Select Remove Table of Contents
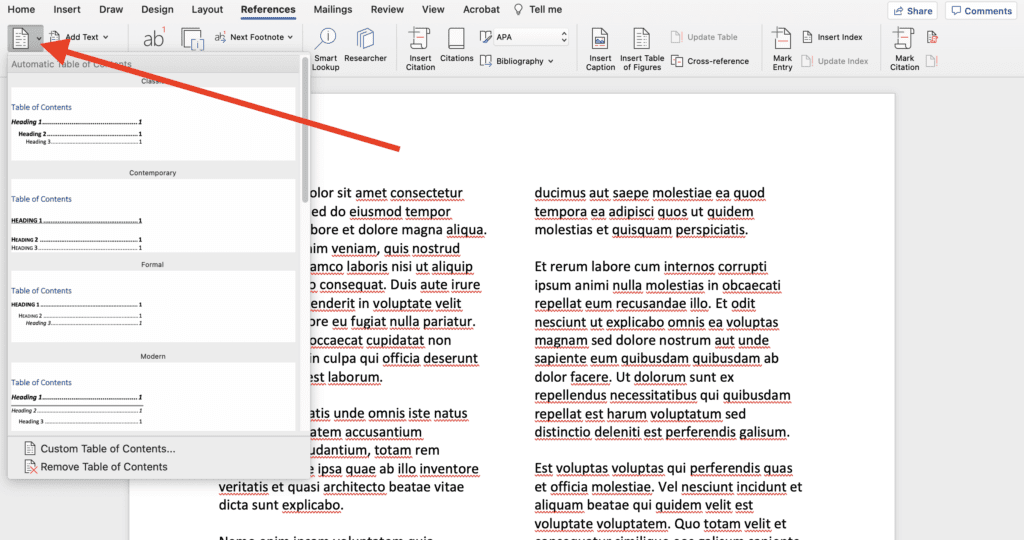This screenshot has height=540, width=1024. (103, 467)
